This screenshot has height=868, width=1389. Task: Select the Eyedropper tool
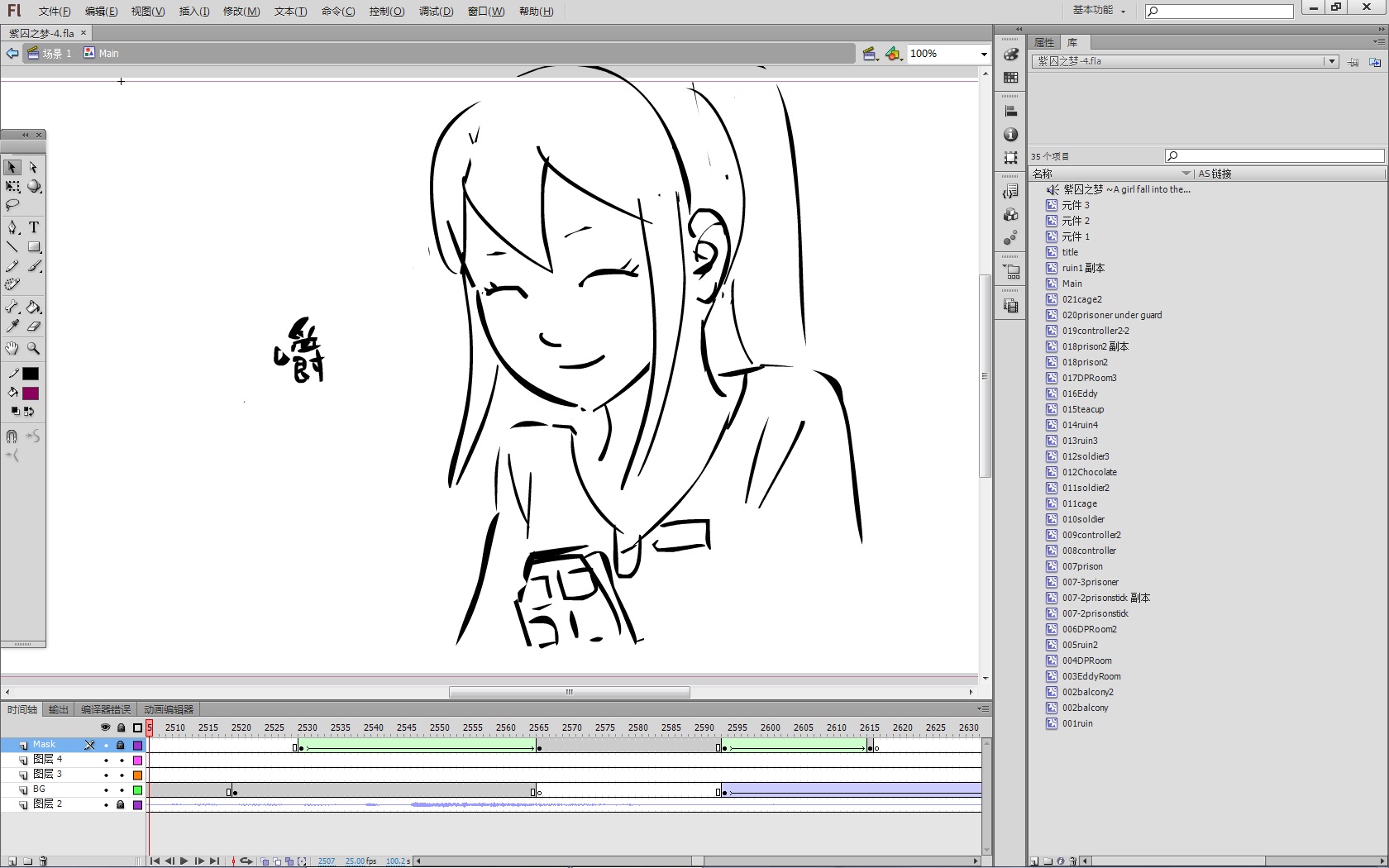(12, 327)
